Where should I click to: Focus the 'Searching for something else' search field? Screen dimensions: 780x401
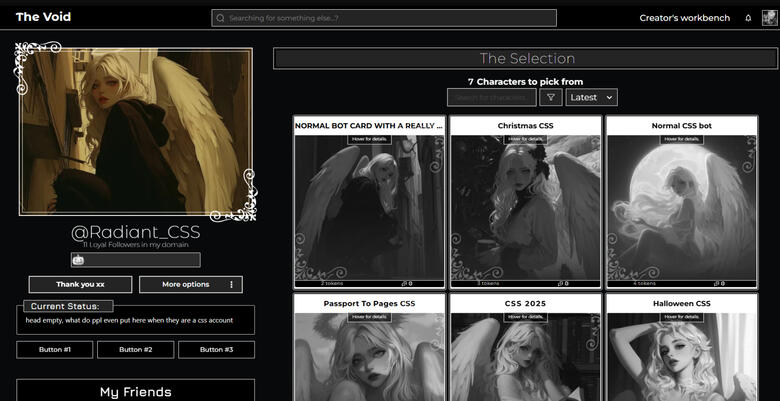point(384,18)
